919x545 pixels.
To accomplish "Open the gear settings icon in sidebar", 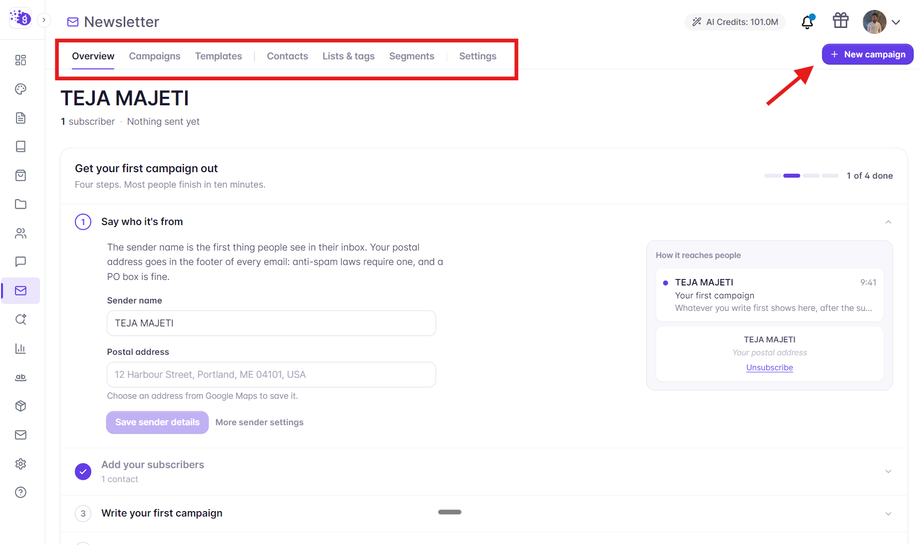I will click(x=21, y=464).
